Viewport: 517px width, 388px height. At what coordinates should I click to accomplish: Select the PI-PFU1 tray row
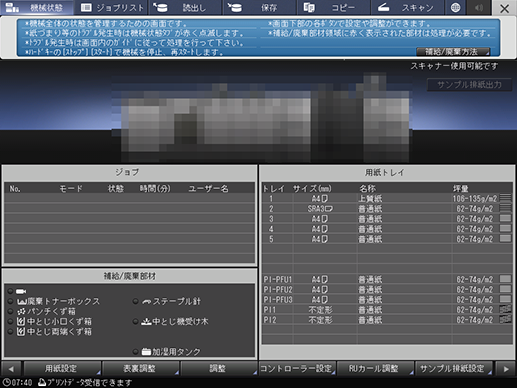pyautogui.click(x=387, y=279)
